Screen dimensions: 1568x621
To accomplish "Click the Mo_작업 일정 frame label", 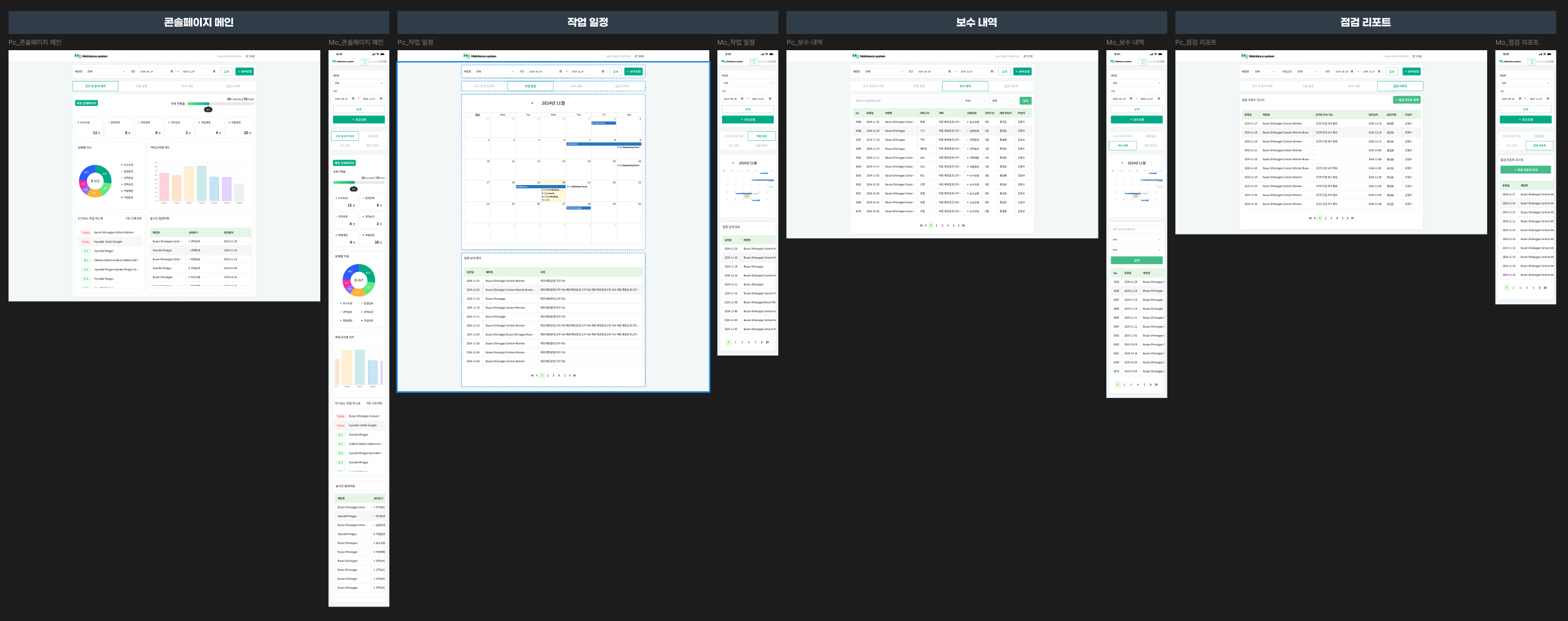I will pos(736,42).
